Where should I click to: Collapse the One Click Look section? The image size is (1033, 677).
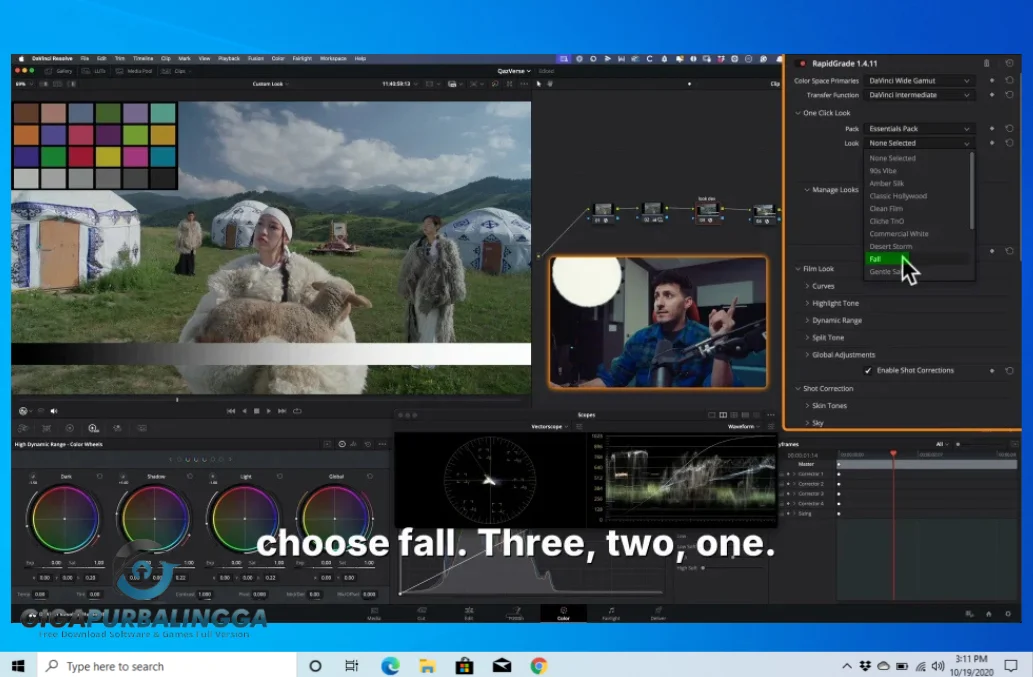(798, 113)
